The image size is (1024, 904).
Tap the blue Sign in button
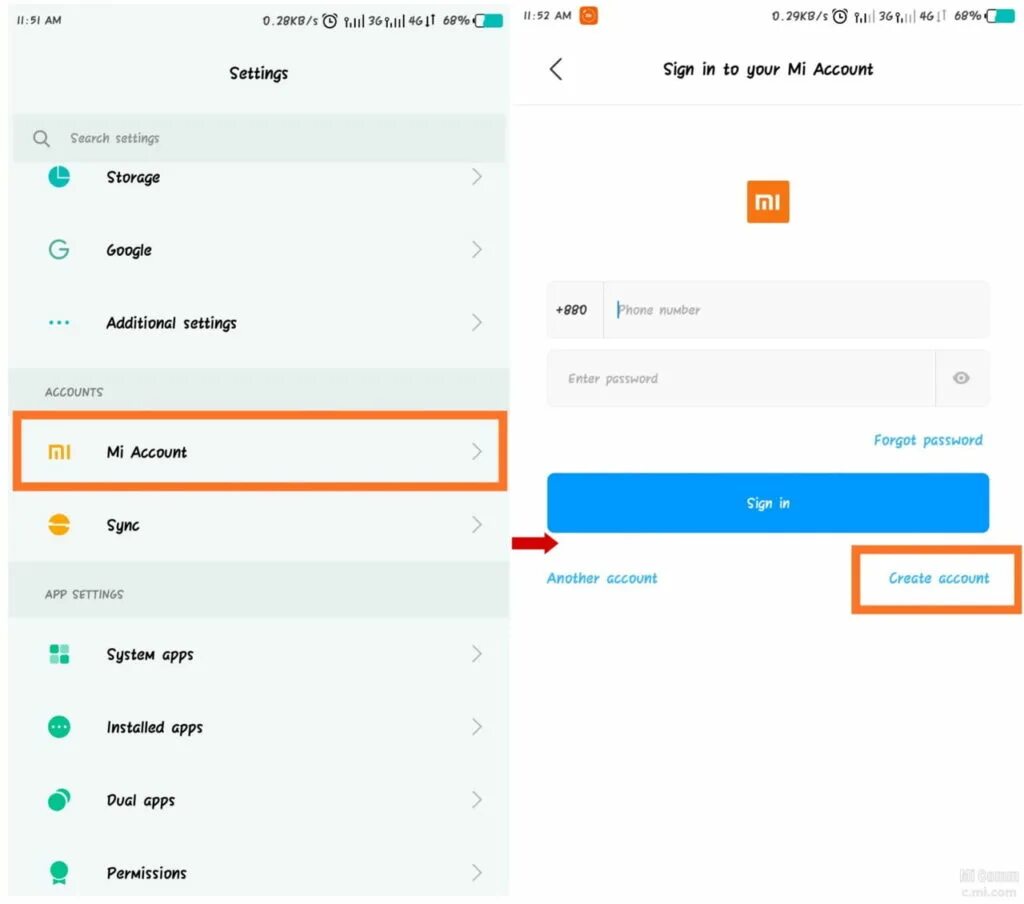[768, 503]
